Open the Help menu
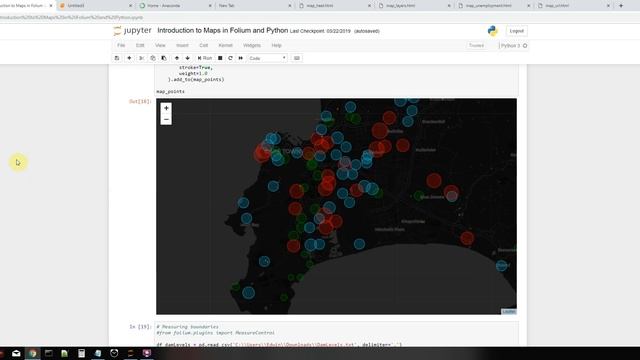The image size is (640, 360). pos(276,45)
